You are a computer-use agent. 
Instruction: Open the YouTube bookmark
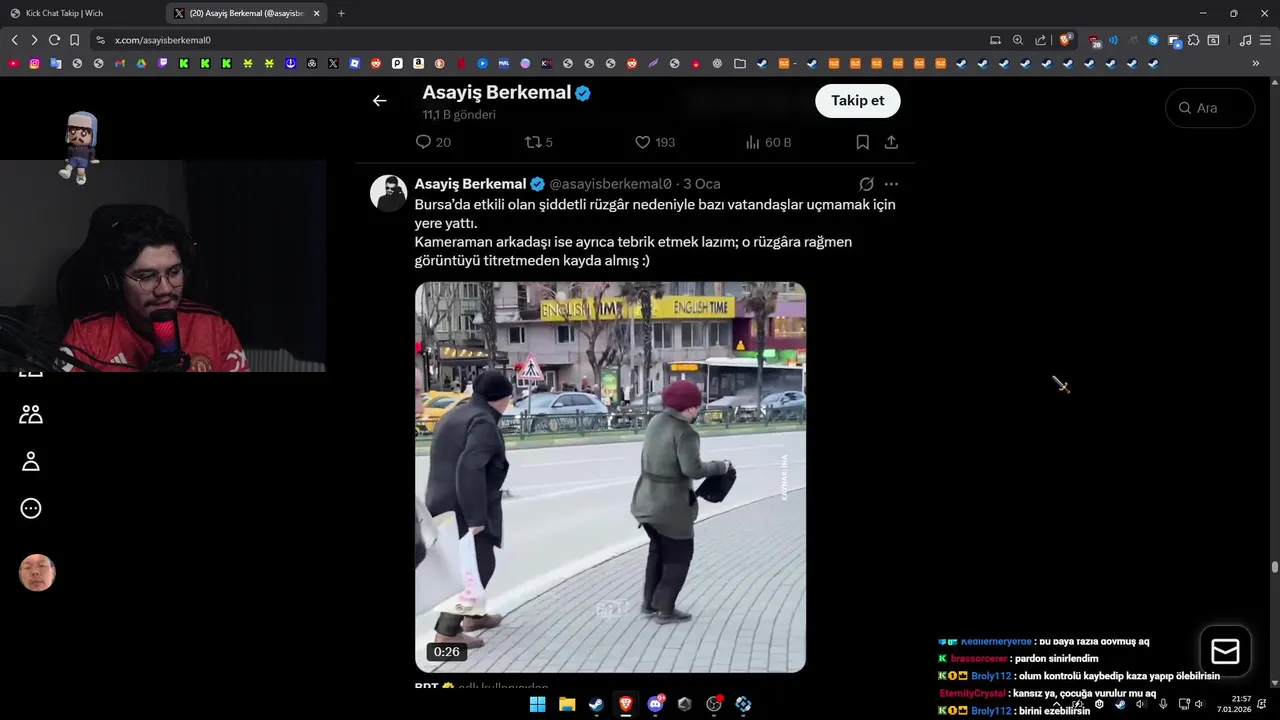coord(13,63)
